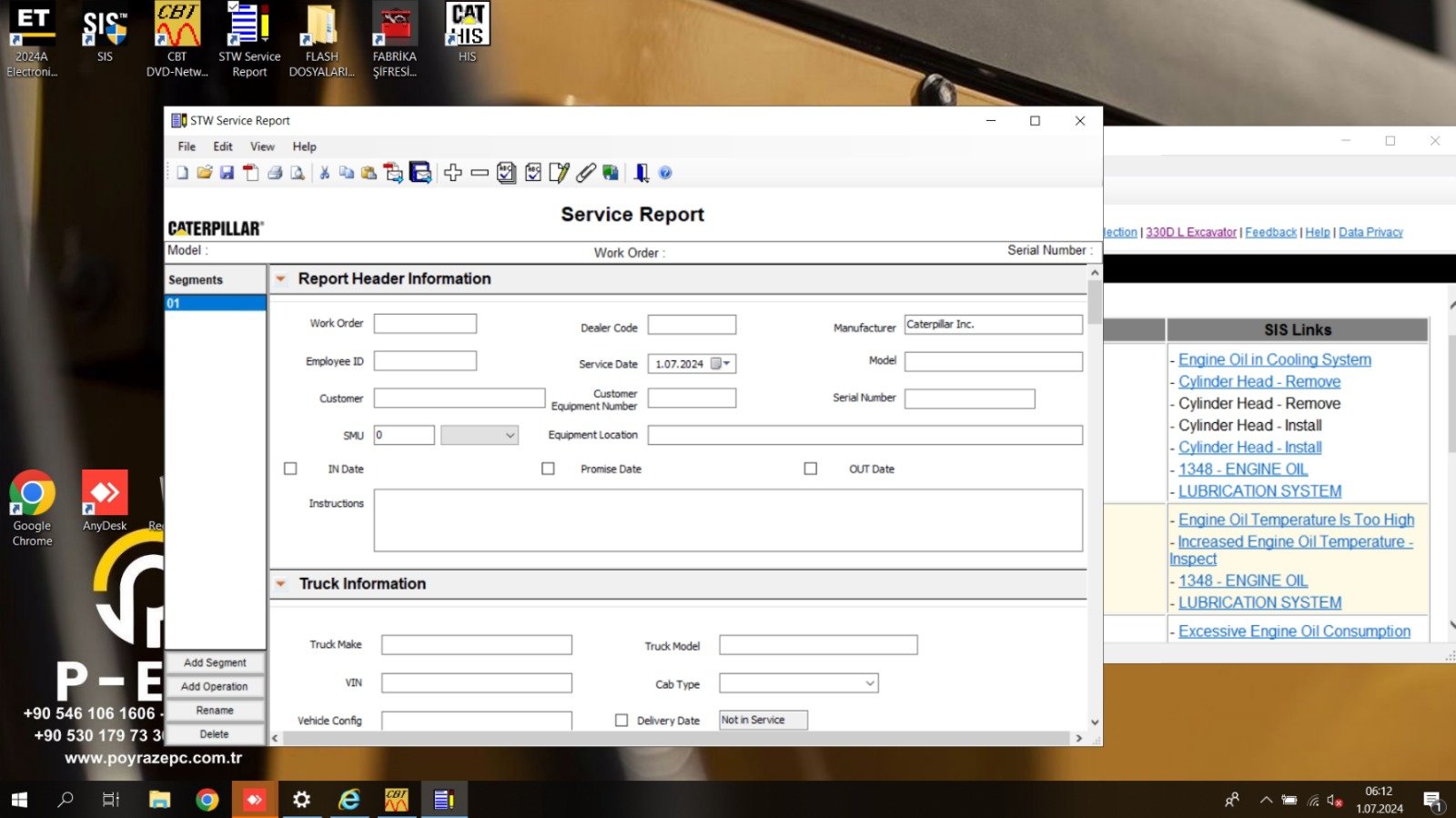
Task: Click the Instructions text area
Action: (728, 520)
